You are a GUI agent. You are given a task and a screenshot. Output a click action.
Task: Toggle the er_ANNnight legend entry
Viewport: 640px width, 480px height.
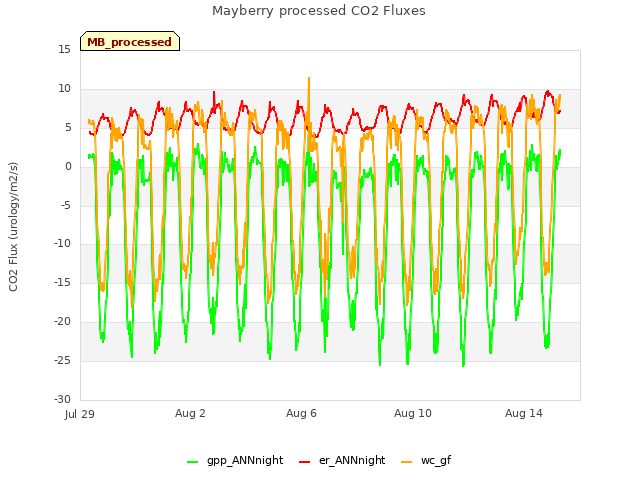tap(342, 460)
